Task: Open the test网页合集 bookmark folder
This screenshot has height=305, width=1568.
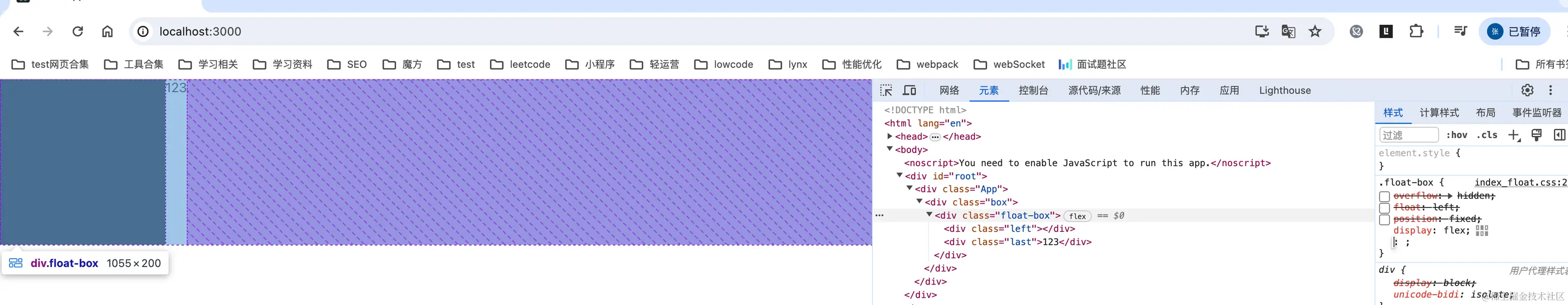Action: [x=50, y=64]
